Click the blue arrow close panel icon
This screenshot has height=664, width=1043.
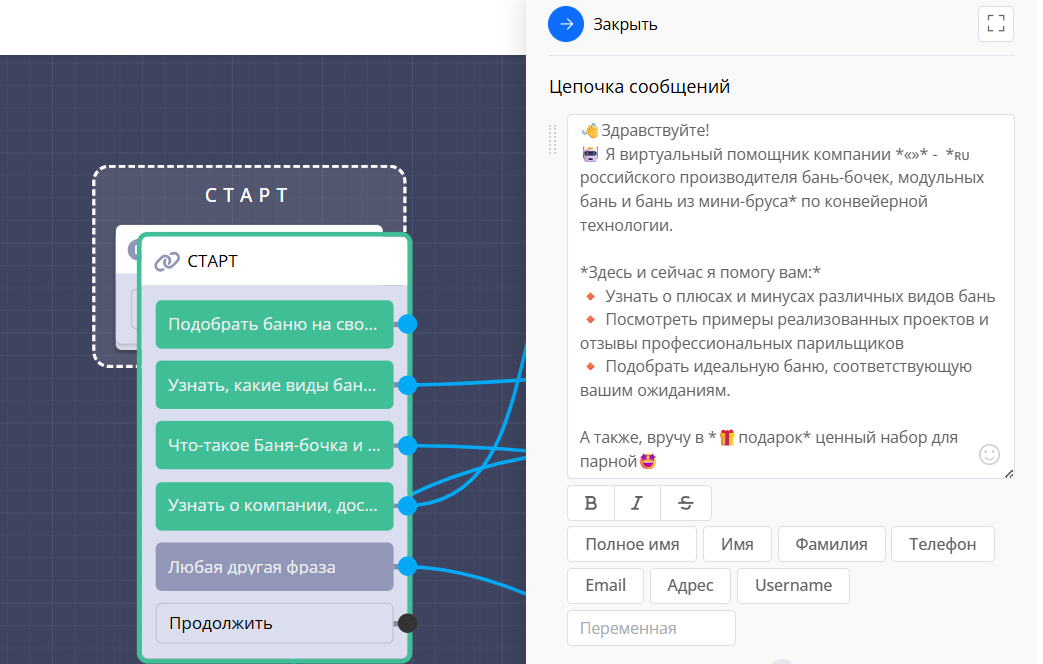tap(566, 25)
